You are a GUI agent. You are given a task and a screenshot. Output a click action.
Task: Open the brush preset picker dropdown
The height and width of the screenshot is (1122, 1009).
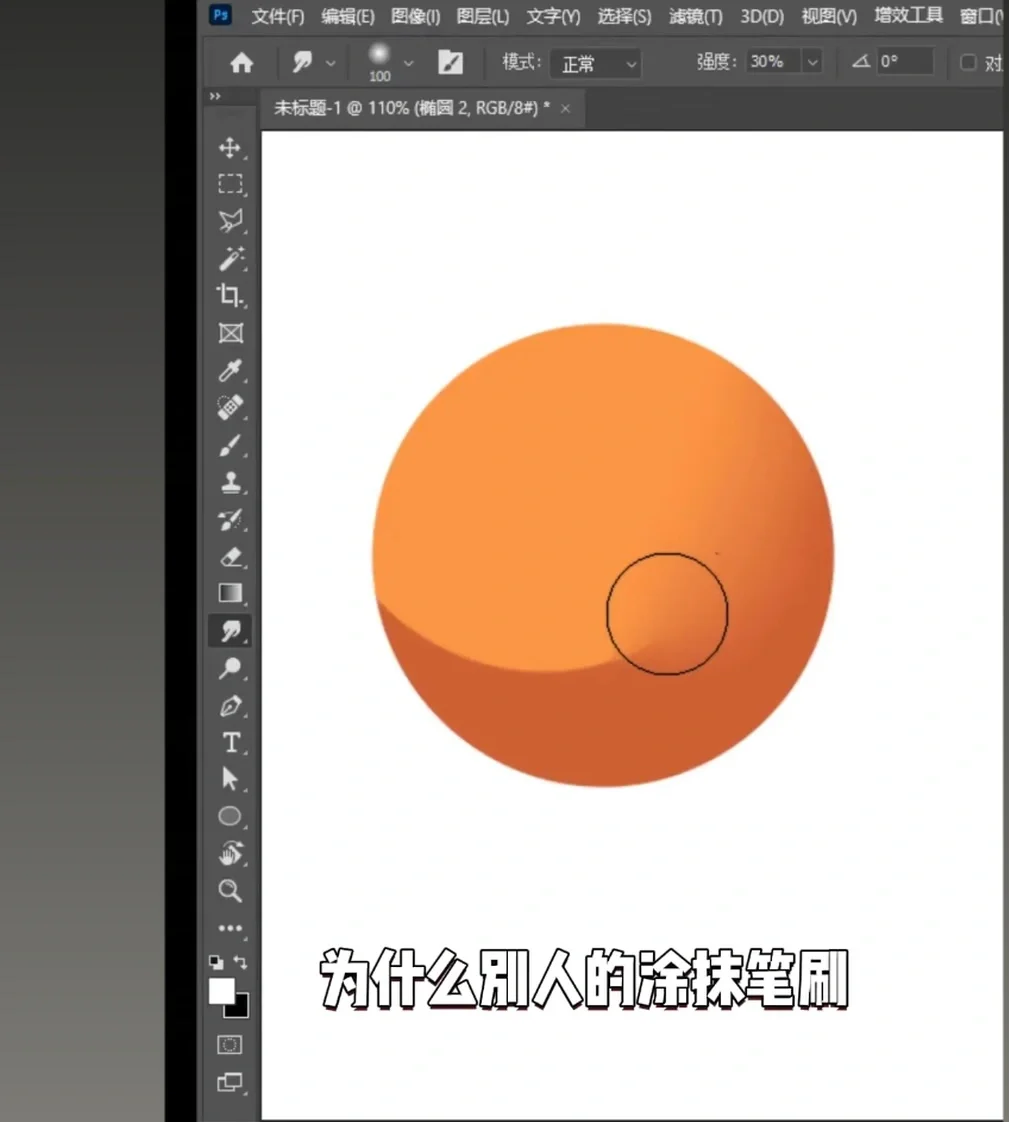[408, 63]
